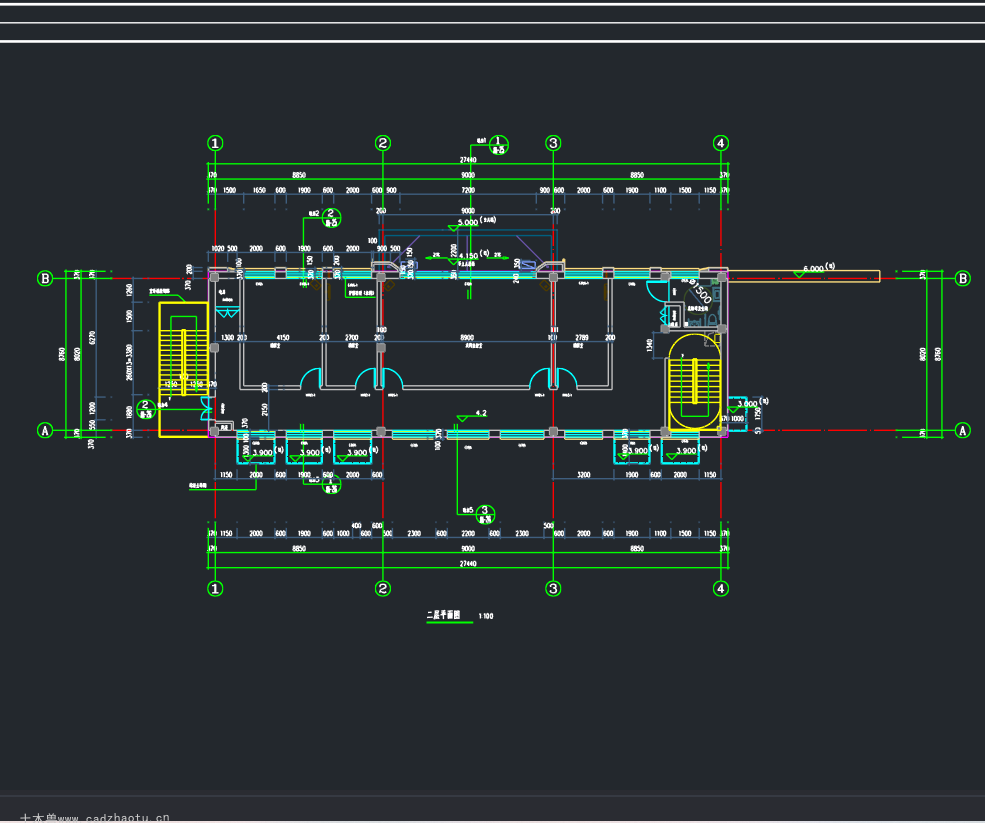The image size is (985, 823).
Task: Click the 4.150 elevation label
Action: [468, 256]
